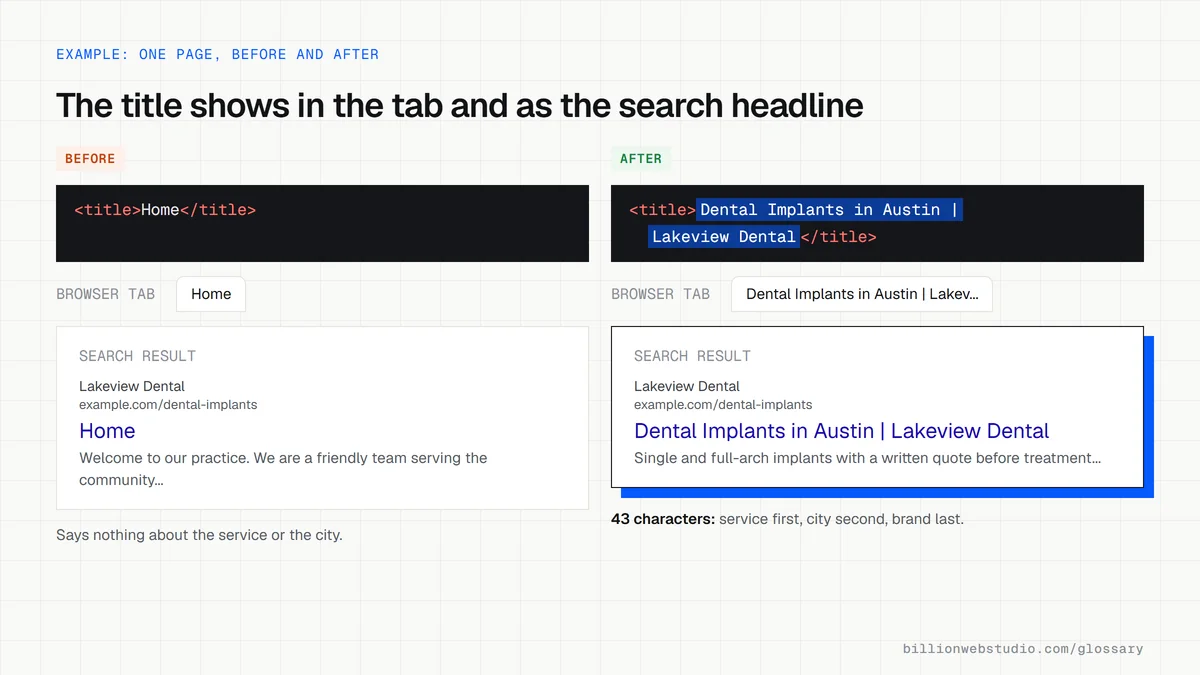
Task: Click the '43 characters:' caption
Action: pyautogui.click(x=663, y=519)
